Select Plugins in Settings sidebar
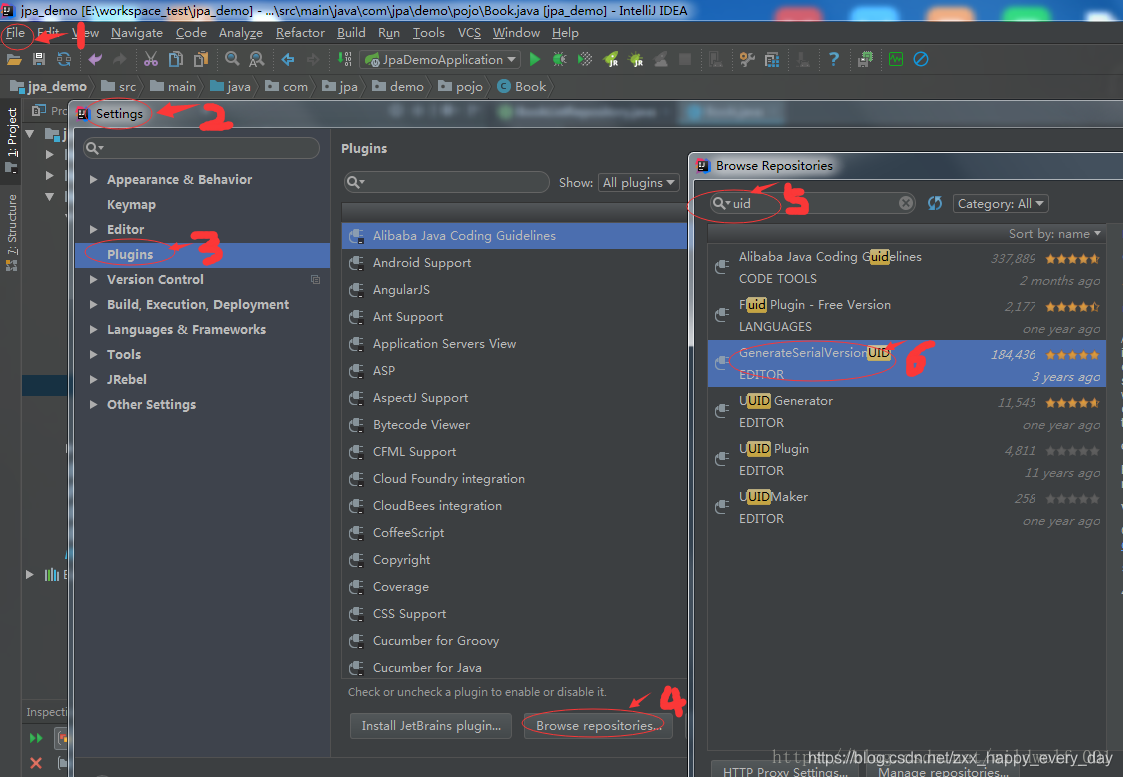The width and height of the screenshot is (1123, 777). pyautogui.click(x=202, y=254)
